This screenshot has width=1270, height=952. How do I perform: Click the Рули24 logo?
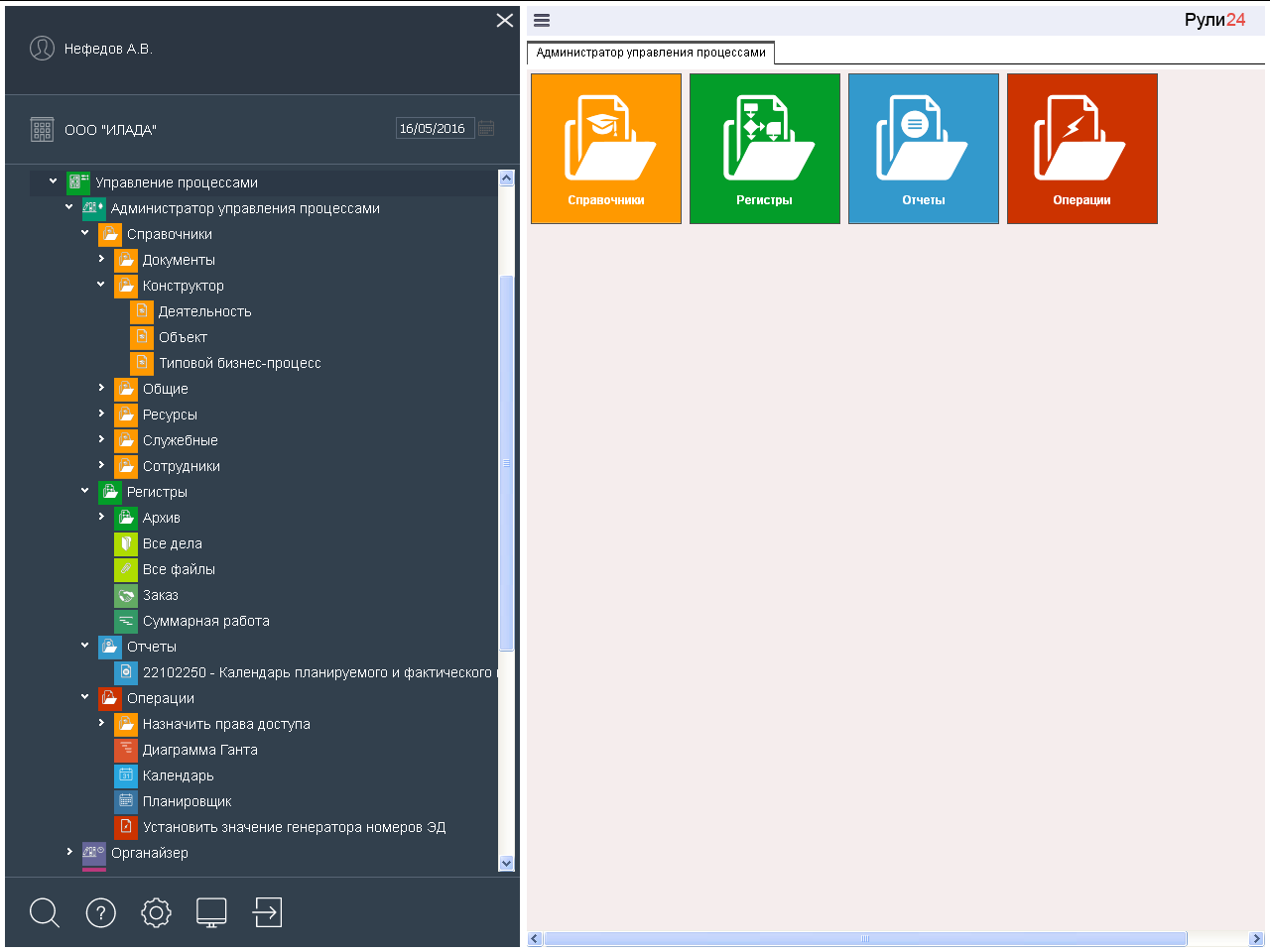click(1214, 20)
